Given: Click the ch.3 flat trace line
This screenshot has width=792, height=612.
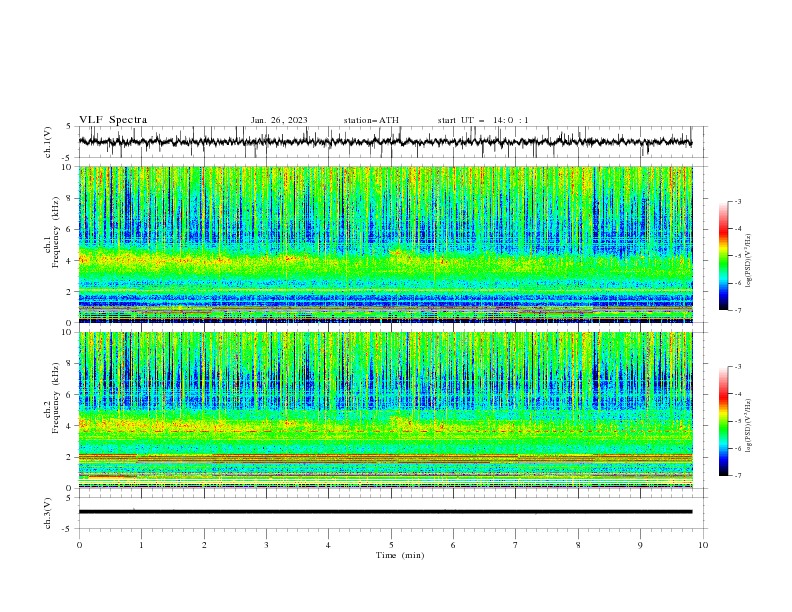Looking at the screenshot, I should click(385, 512).
